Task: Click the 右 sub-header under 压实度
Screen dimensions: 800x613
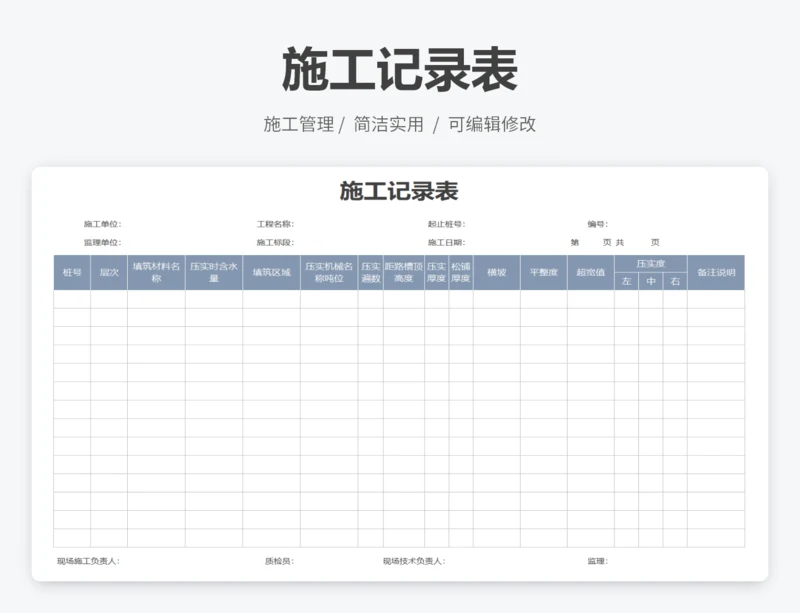Action: (x=676, y=281)
